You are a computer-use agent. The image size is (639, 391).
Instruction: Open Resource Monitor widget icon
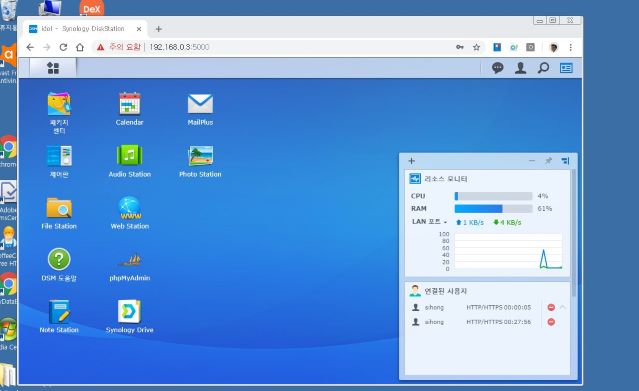click(415, 179)
